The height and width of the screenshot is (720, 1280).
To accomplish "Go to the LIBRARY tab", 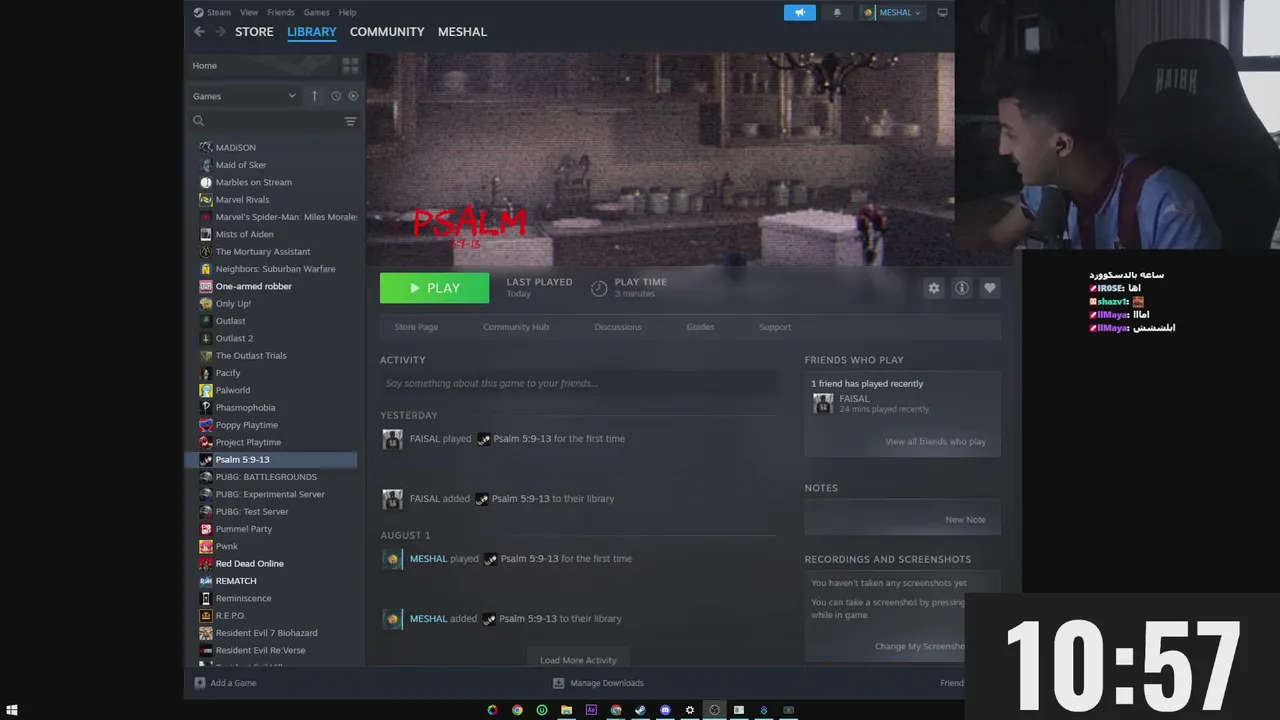I will pos(312,32).
